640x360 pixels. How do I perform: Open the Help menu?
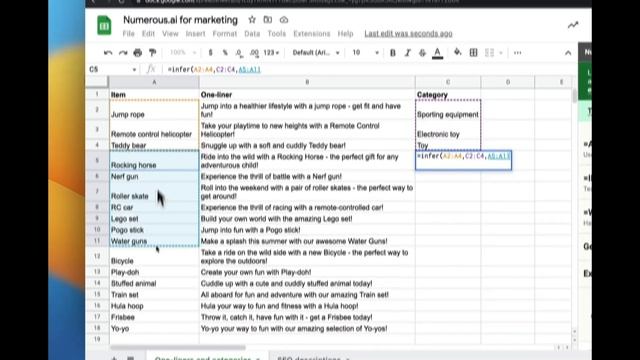click(345, 33)
